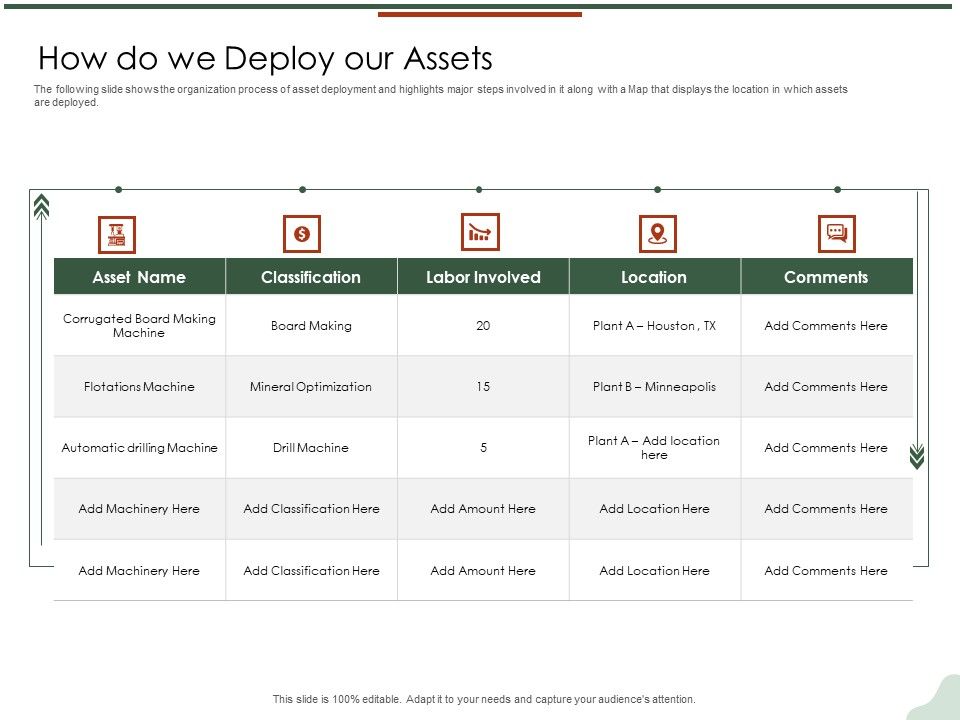Viewport: 960px width, 720px height.
Task: Select the Corrugated Board Making Machine cell
Action: pyautogui.click(x=140, y=326)
